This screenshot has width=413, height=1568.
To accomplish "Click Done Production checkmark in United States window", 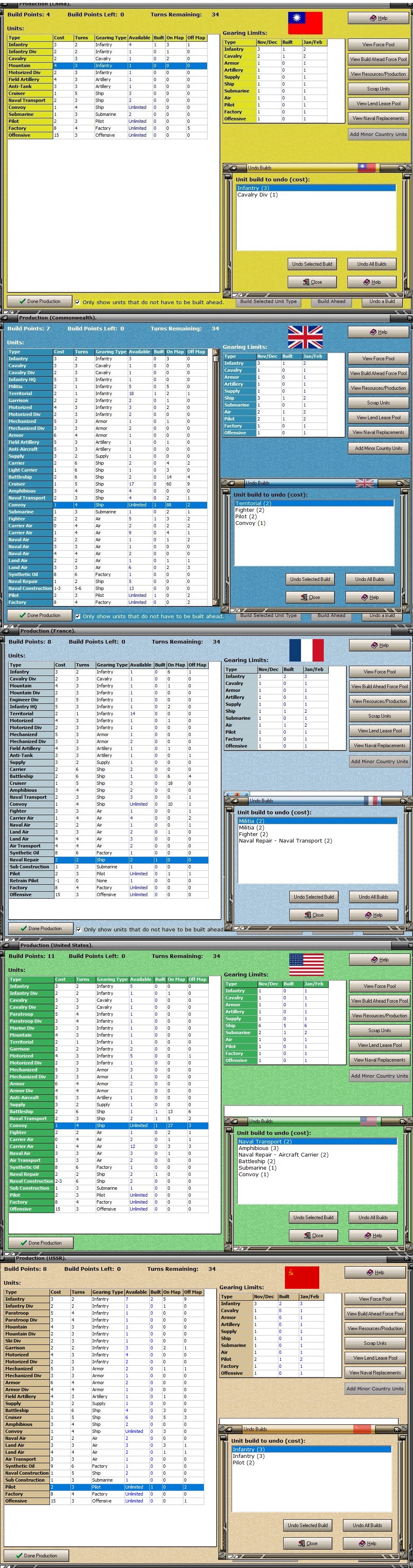I will 41,1243.
